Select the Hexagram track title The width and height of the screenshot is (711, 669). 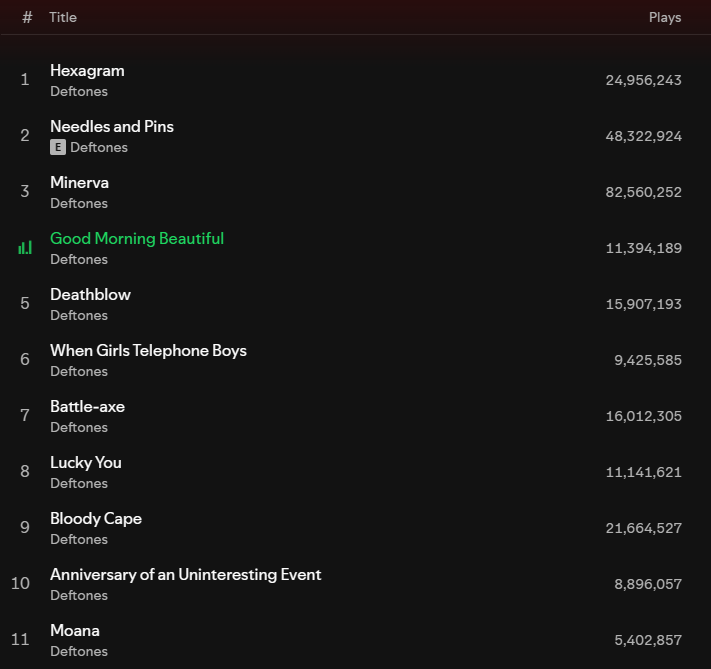(x=87, y=71)
